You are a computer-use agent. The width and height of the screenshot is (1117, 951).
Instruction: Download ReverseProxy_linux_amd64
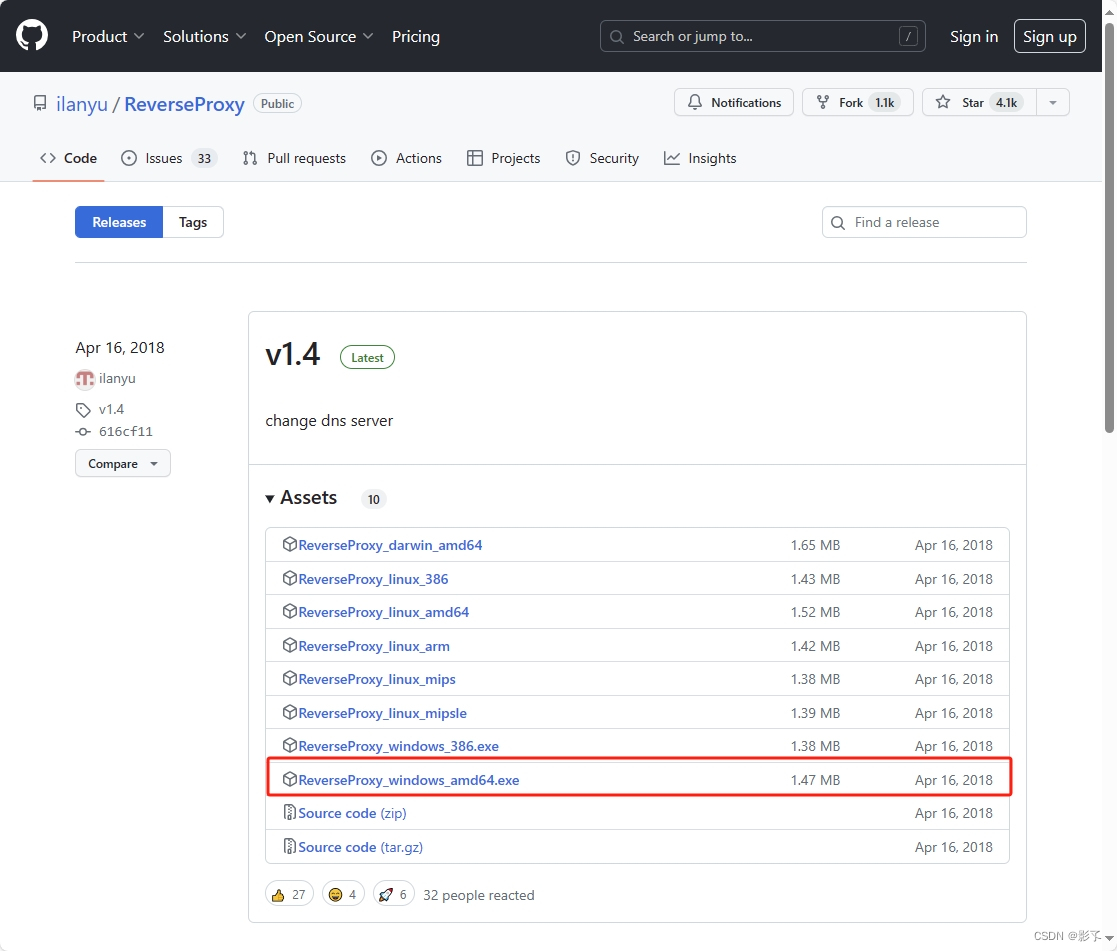point(383,612)
